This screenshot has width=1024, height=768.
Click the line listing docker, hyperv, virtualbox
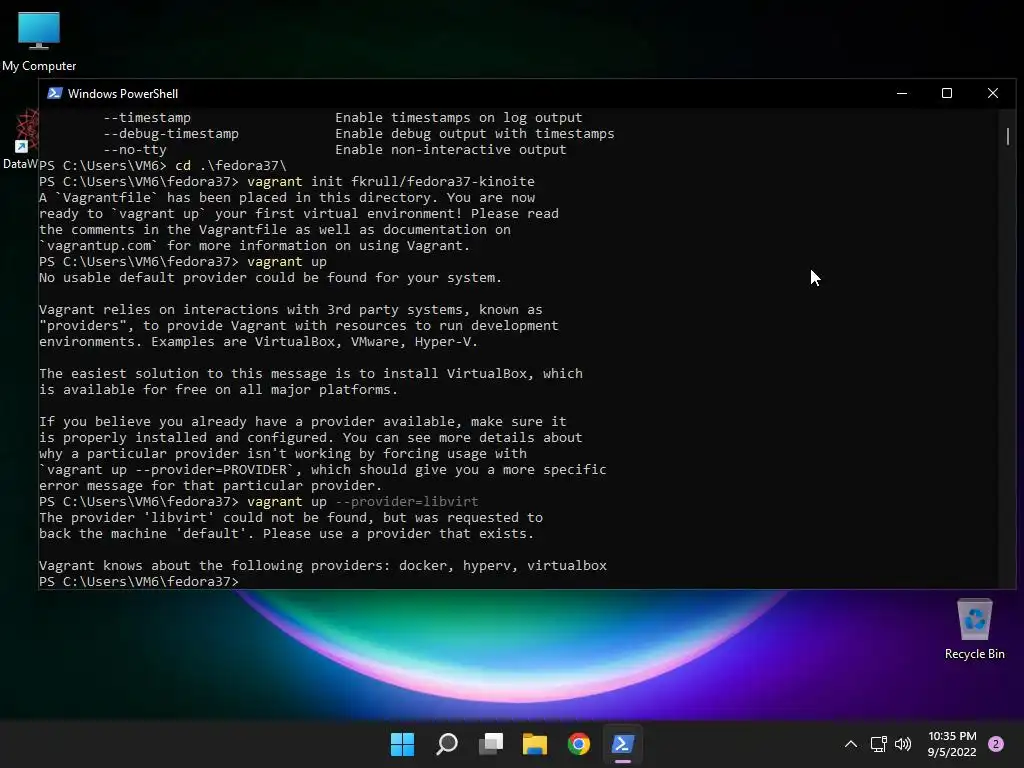tap(323, 566)
